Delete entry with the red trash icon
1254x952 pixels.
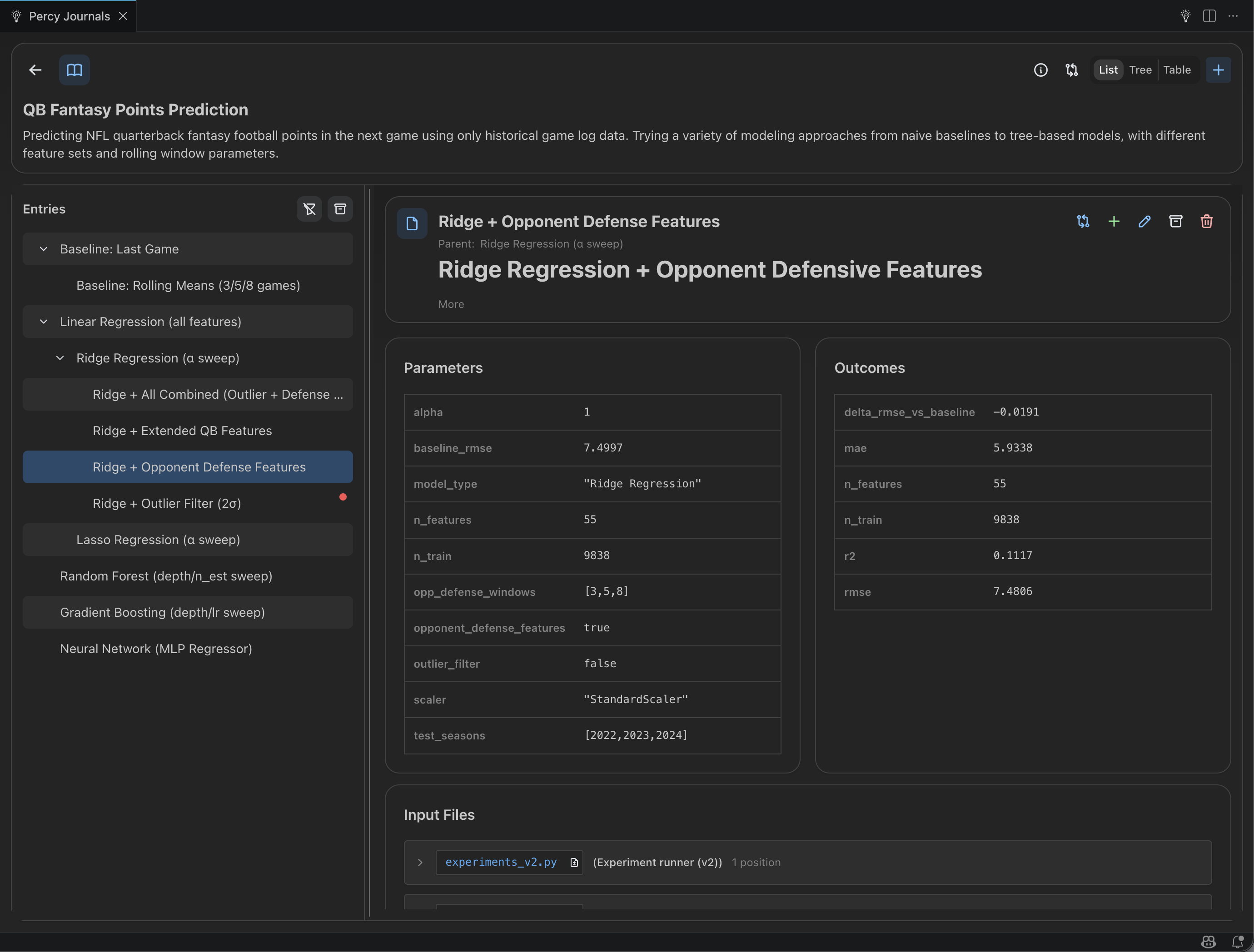pyautogui.click(x=1206, y=222)
